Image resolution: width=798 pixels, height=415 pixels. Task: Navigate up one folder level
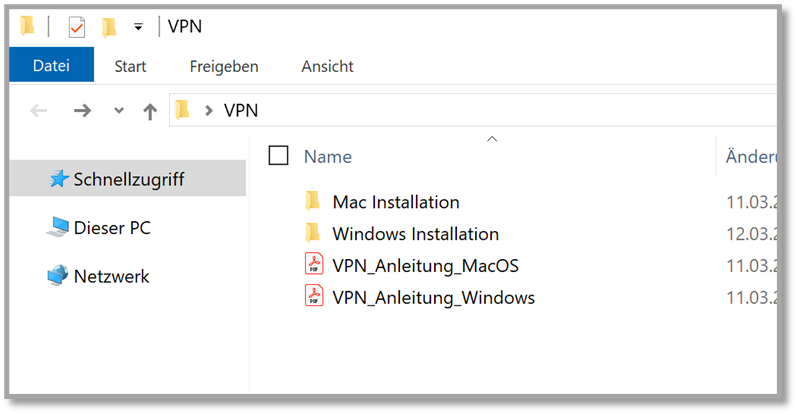(150, 111)
